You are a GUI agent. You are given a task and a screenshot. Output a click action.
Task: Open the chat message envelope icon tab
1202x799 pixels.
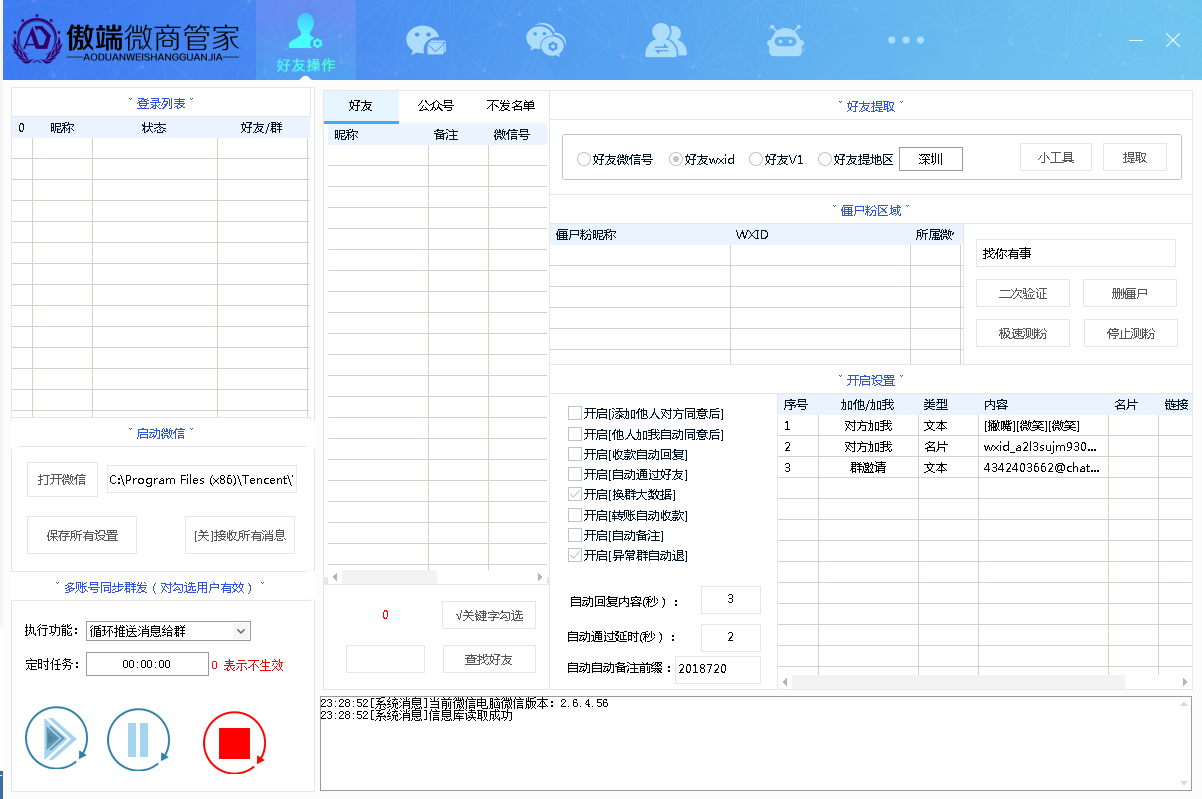(x=425, y=41)
